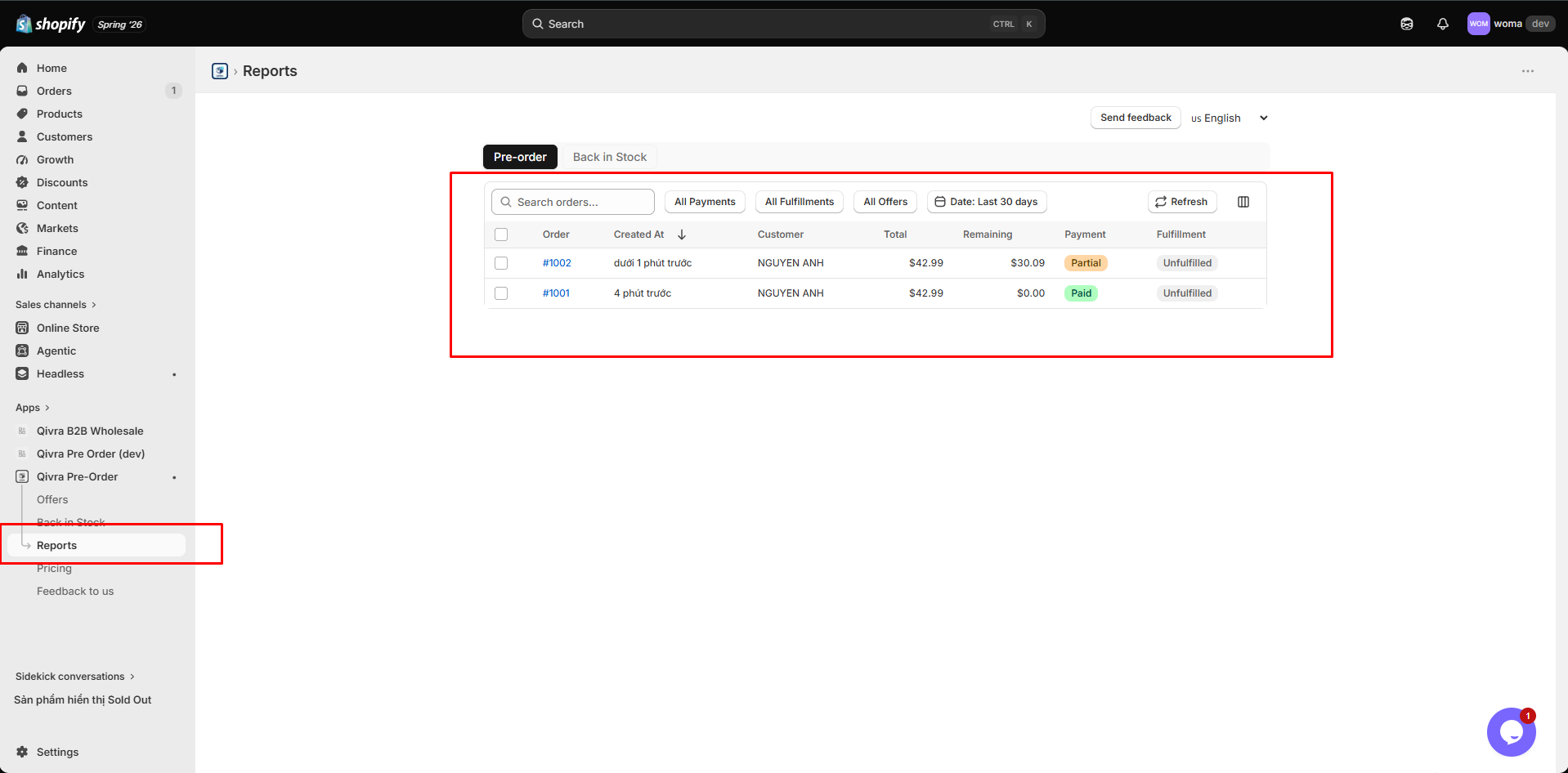
Task: Click the Qivra Pre-Order app icon
Action: 22,476
